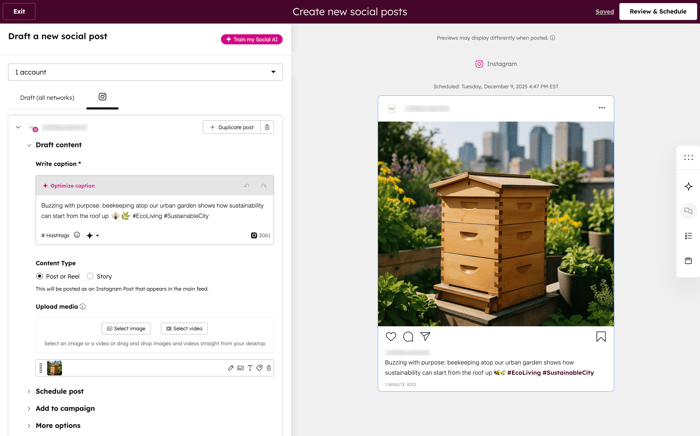Click Instagram logo above preview
700x436 pixels.
point(479,64)
